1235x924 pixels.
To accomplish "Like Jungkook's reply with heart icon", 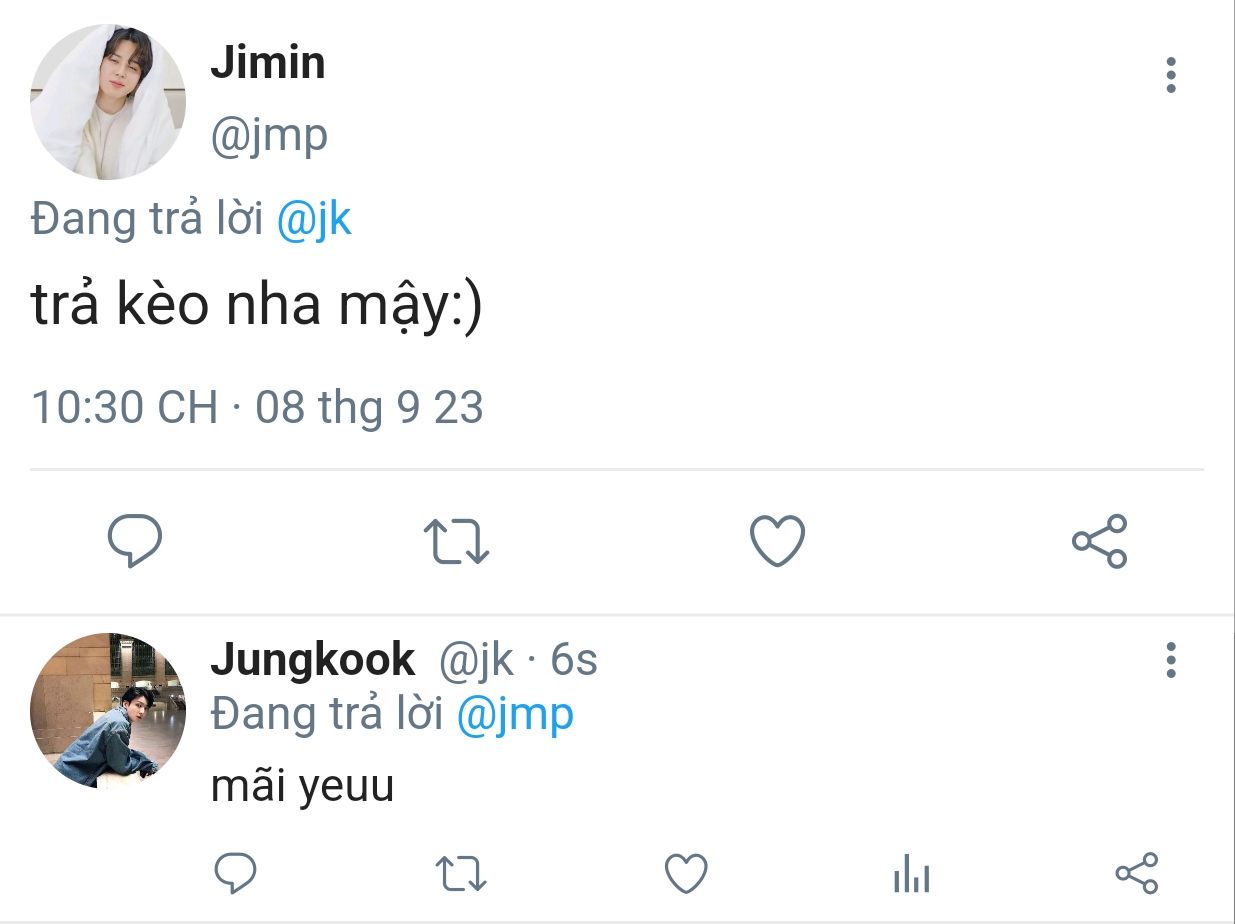I will [x=687, y=873].
